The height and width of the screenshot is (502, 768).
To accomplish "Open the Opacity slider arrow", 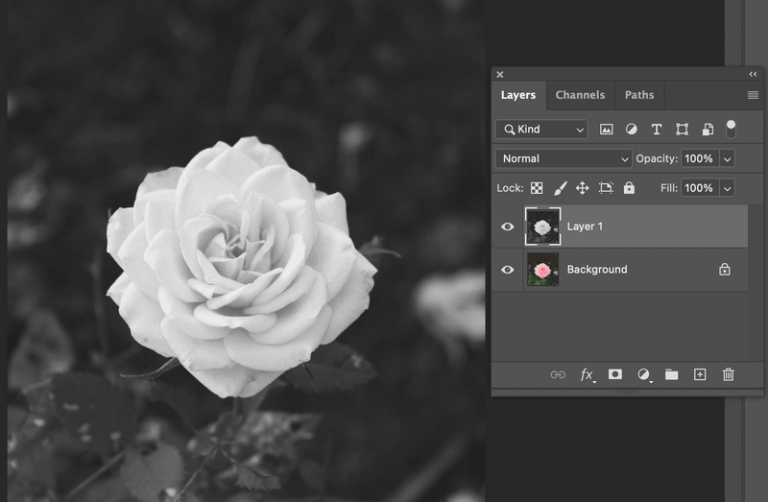I will (727, 159).
